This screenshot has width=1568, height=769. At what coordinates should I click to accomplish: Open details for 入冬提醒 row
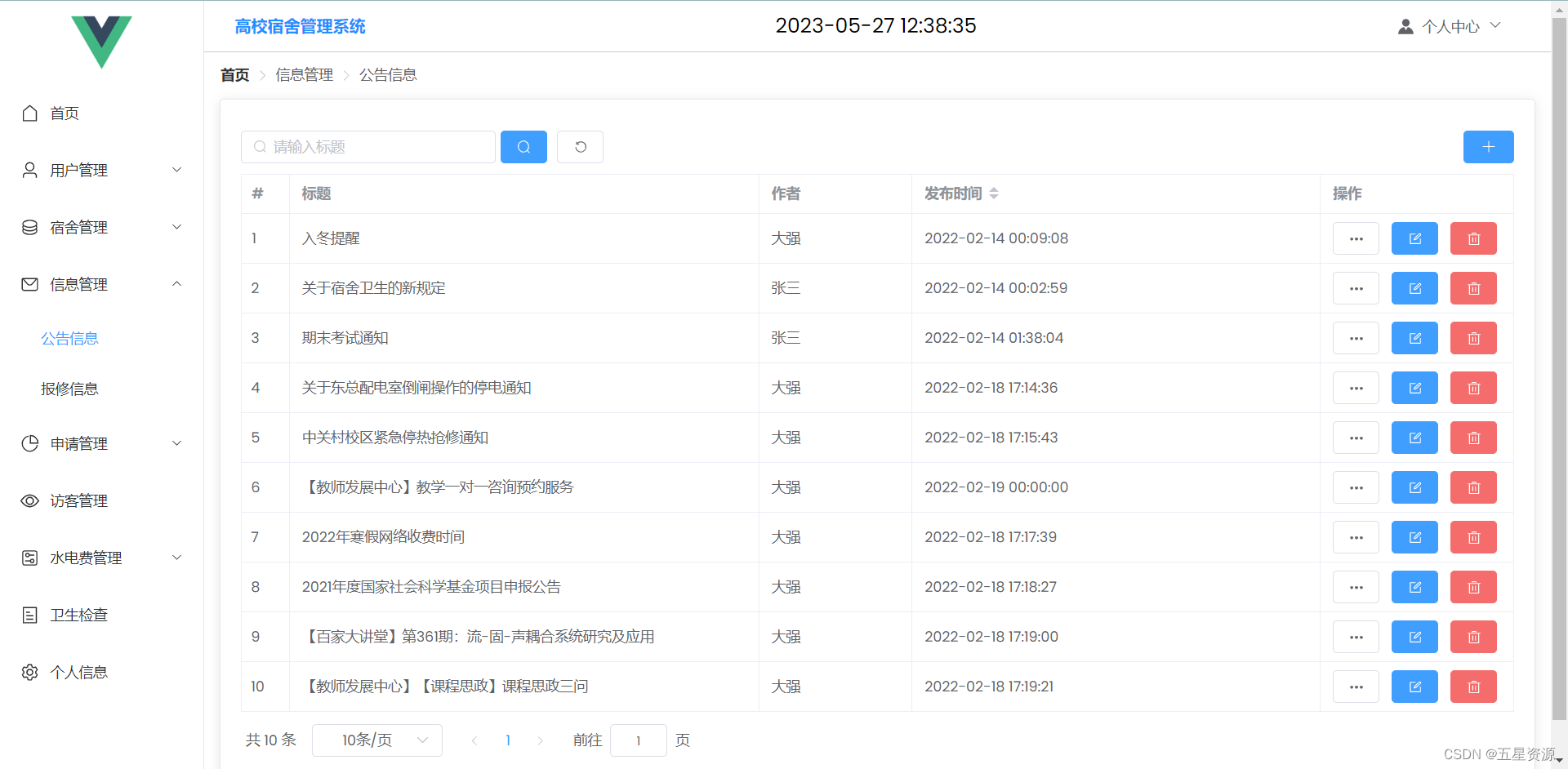click(x=1356, y=238)
